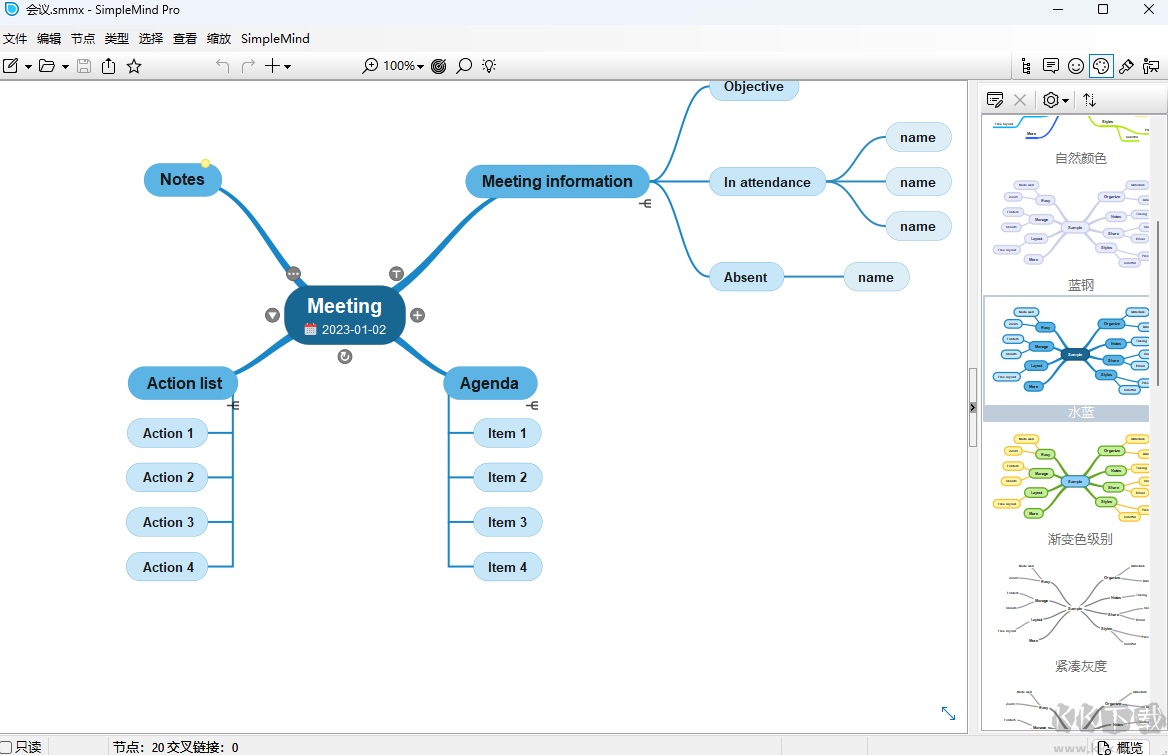Viewport: 1168px width, 755px height.
Task: Open the map notes panel icon
Action: (x=1051, y=65)
